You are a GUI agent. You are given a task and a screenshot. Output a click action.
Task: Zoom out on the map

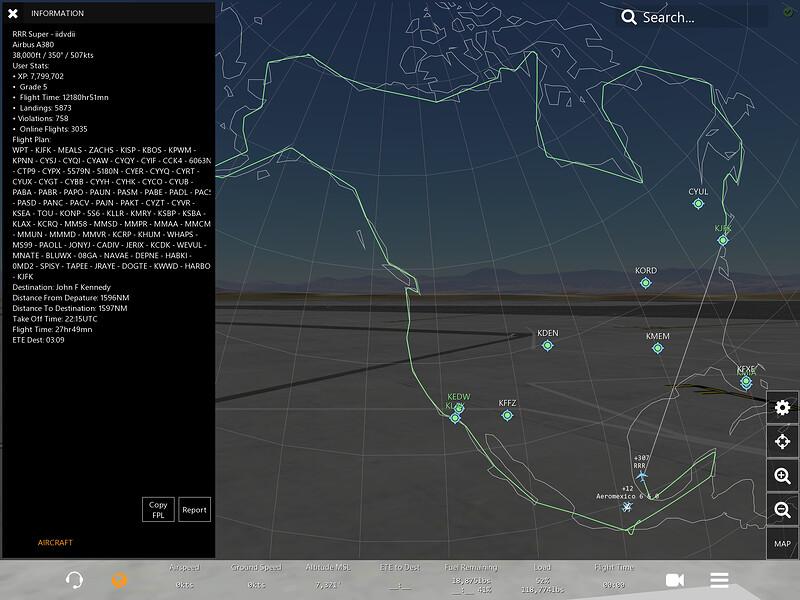[x=782, y=509]
